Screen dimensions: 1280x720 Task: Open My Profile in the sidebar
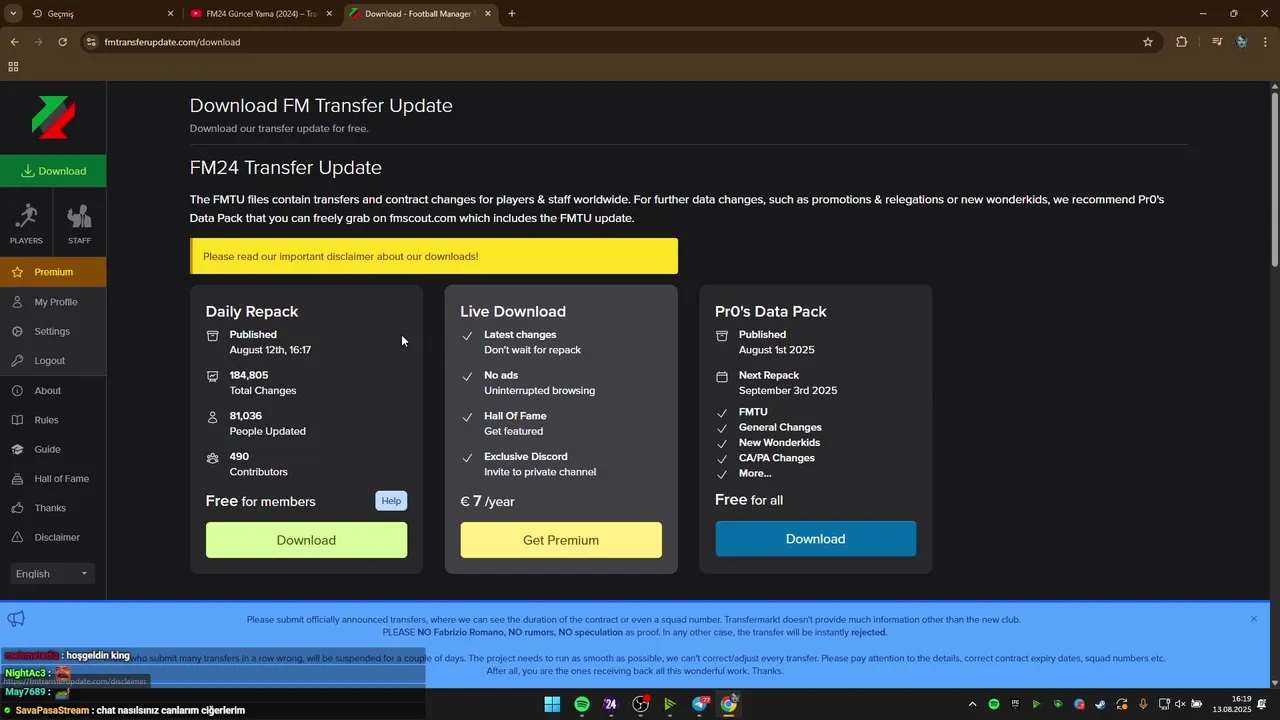53,302
